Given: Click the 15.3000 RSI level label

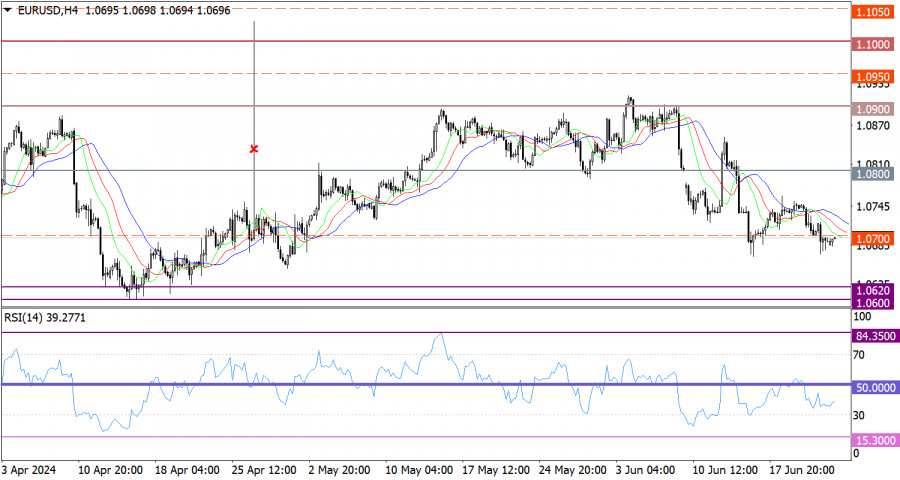Looking at the screenshot, I should coord(875,440).
